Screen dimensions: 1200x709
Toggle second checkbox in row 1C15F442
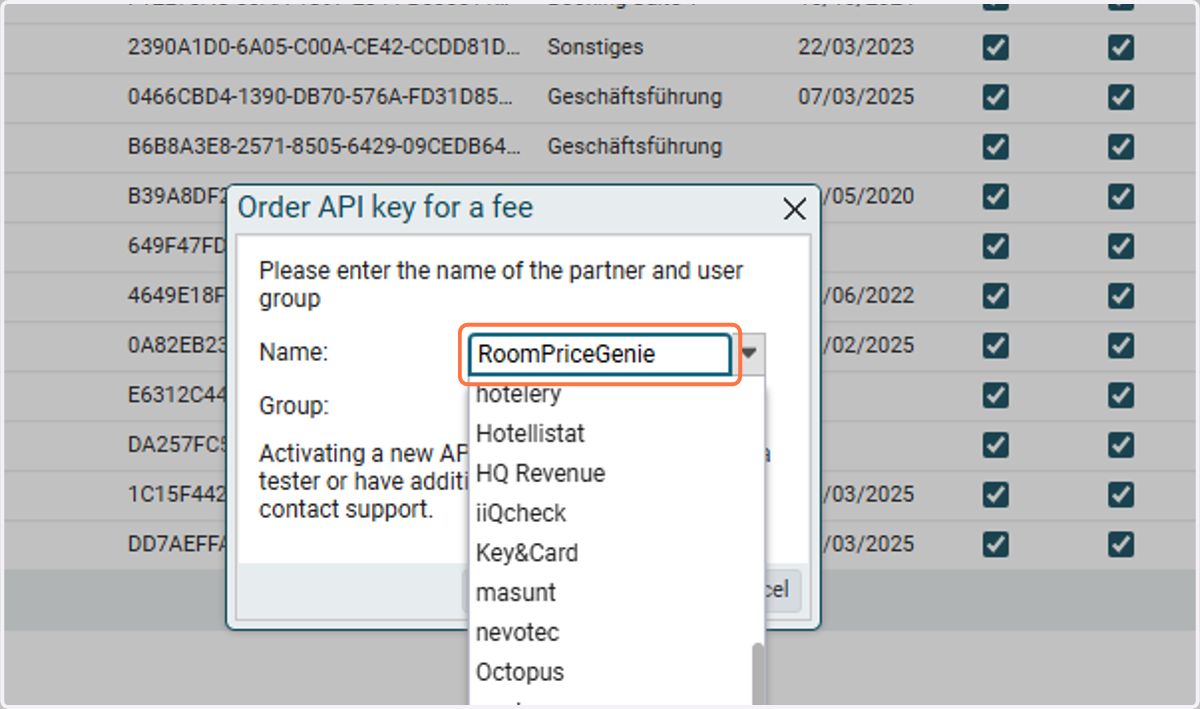[1121, 495]
